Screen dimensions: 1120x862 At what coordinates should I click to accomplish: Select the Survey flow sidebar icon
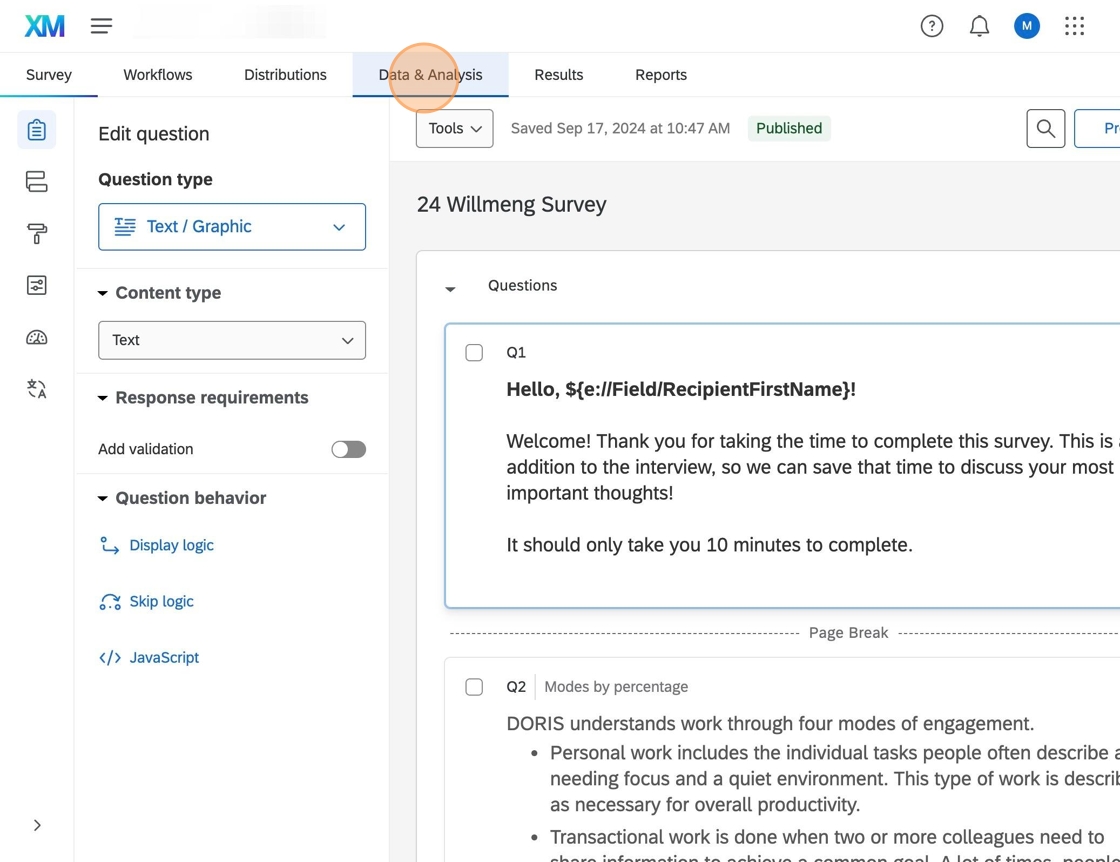pos(37,182)
